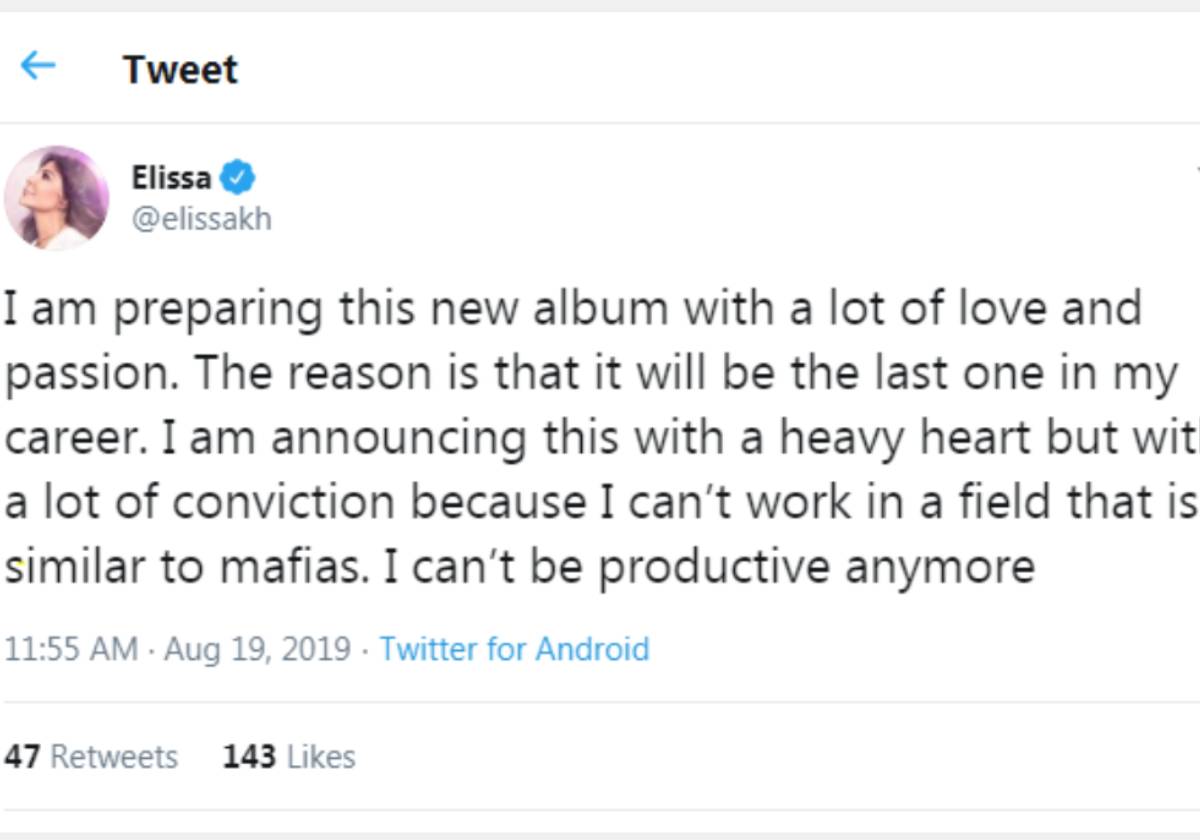
Task: View the 47 Retweets list
Action: click(91, 757)
